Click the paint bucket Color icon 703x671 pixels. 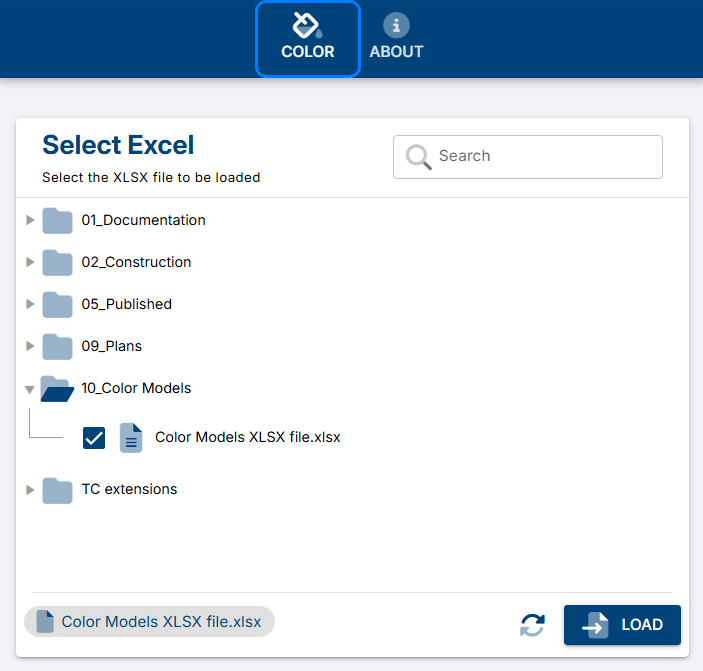(307, 25)
